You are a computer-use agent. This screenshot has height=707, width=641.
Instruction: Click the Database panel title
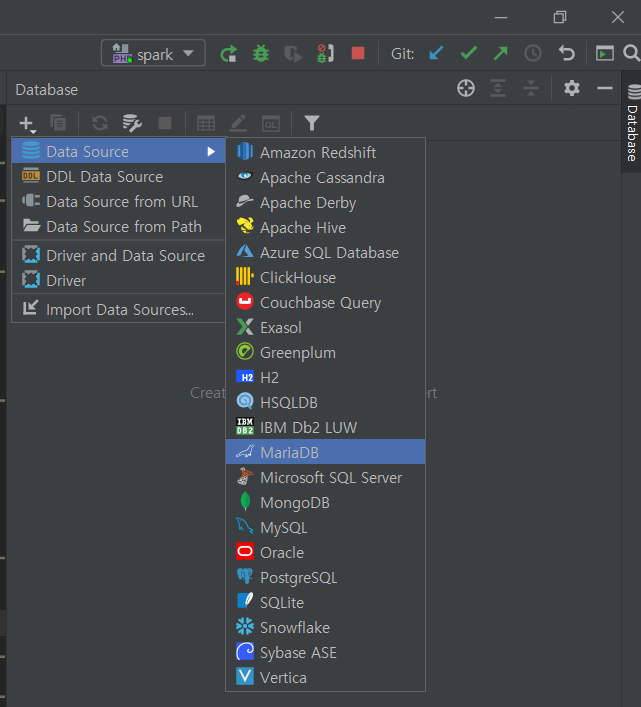click(46, 89)
